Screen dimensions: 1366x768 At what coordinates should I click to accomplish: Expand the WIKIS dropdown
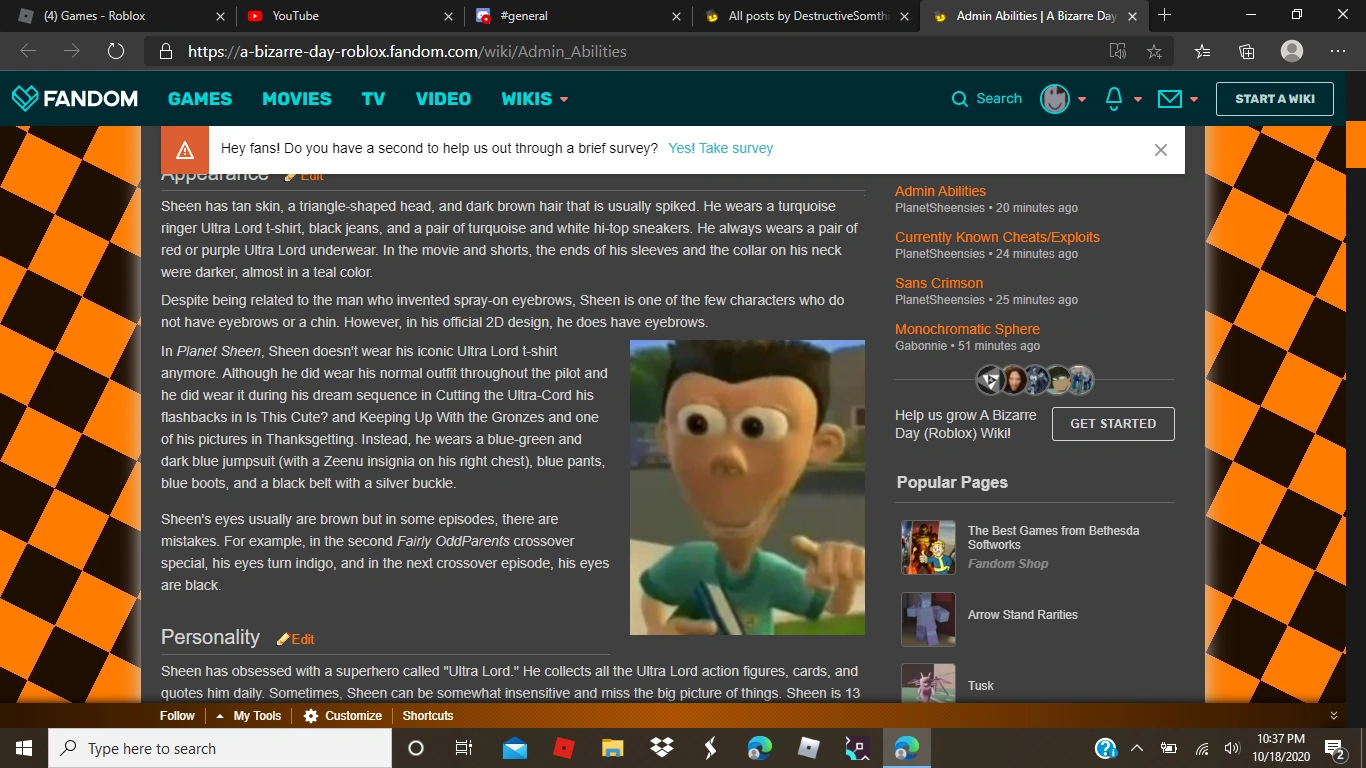534,98
